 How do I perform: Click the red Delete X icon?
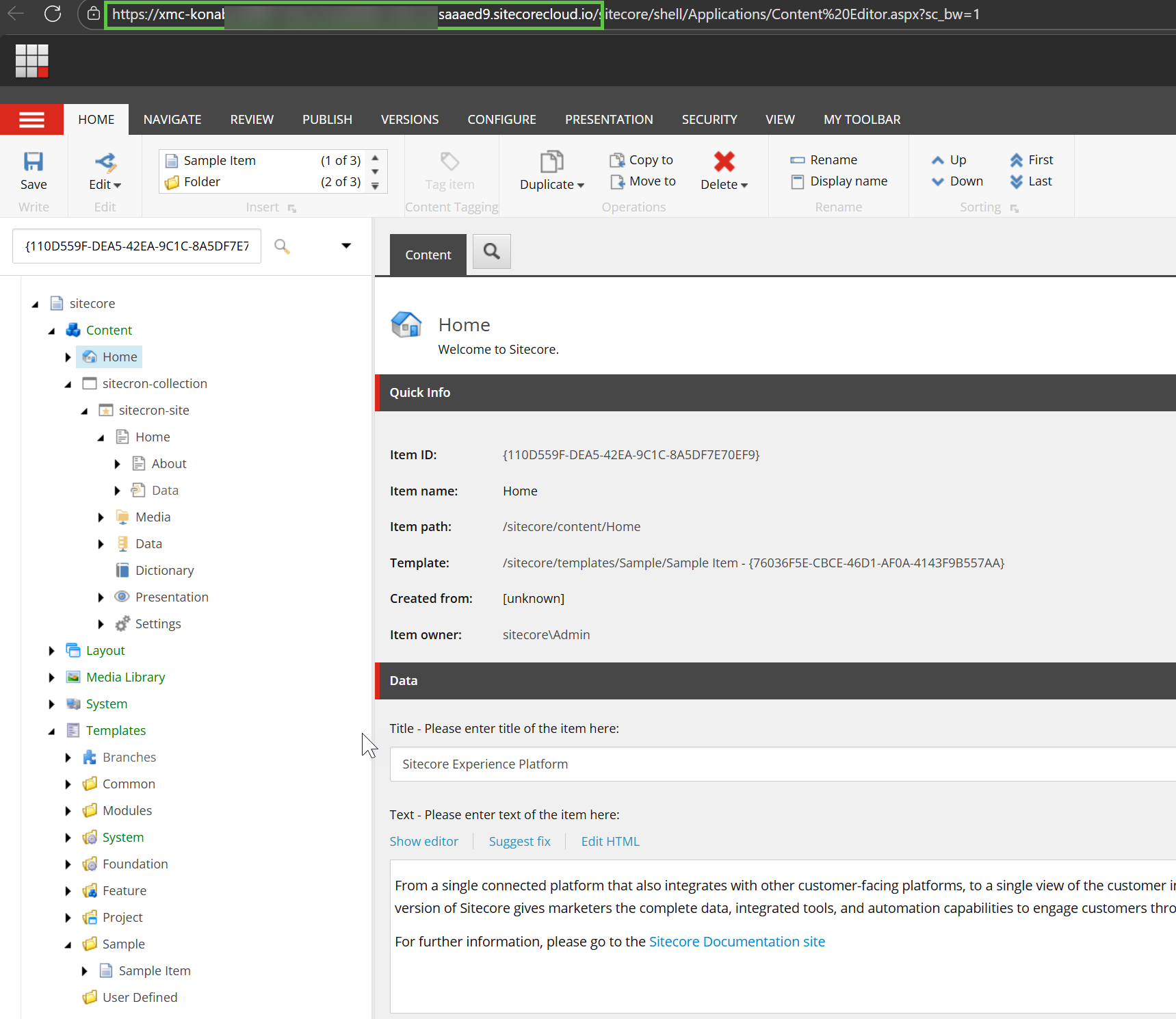tap(724, 162)
